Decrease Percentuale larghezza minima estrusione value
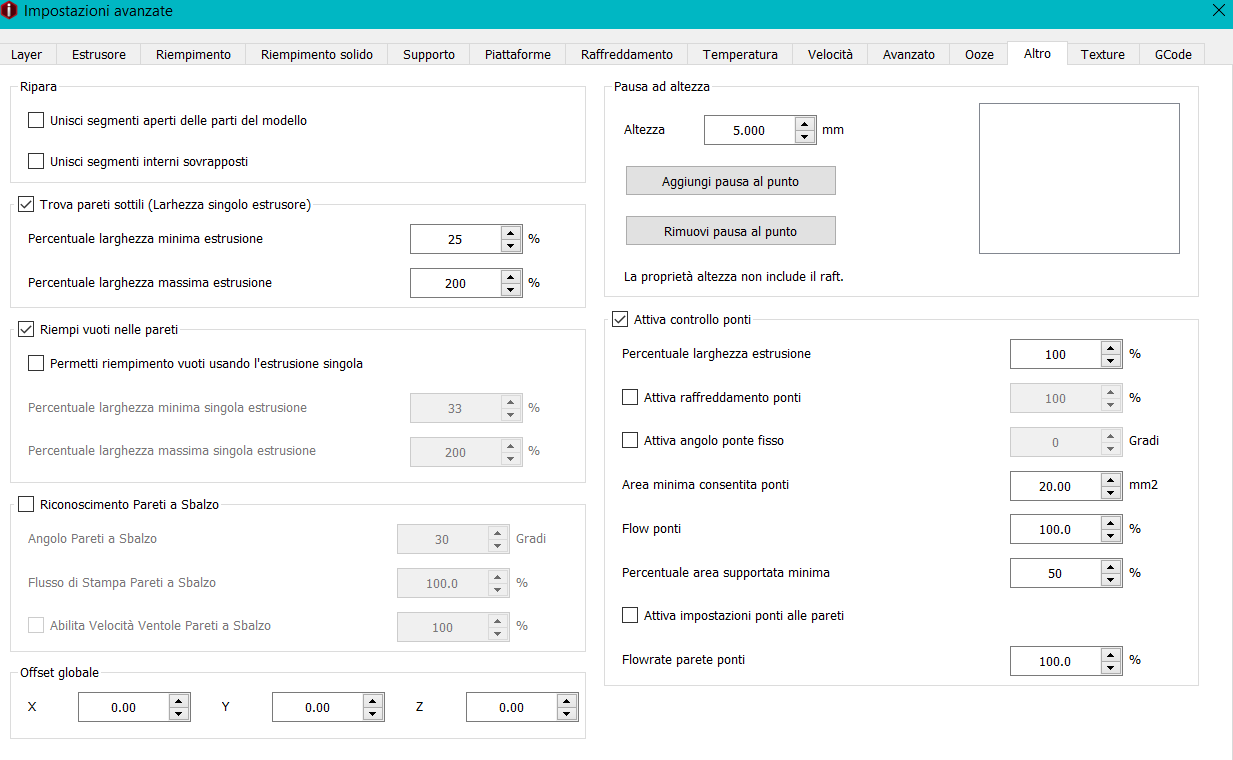Screen dimensions: 1233x760 coord(510,246)
